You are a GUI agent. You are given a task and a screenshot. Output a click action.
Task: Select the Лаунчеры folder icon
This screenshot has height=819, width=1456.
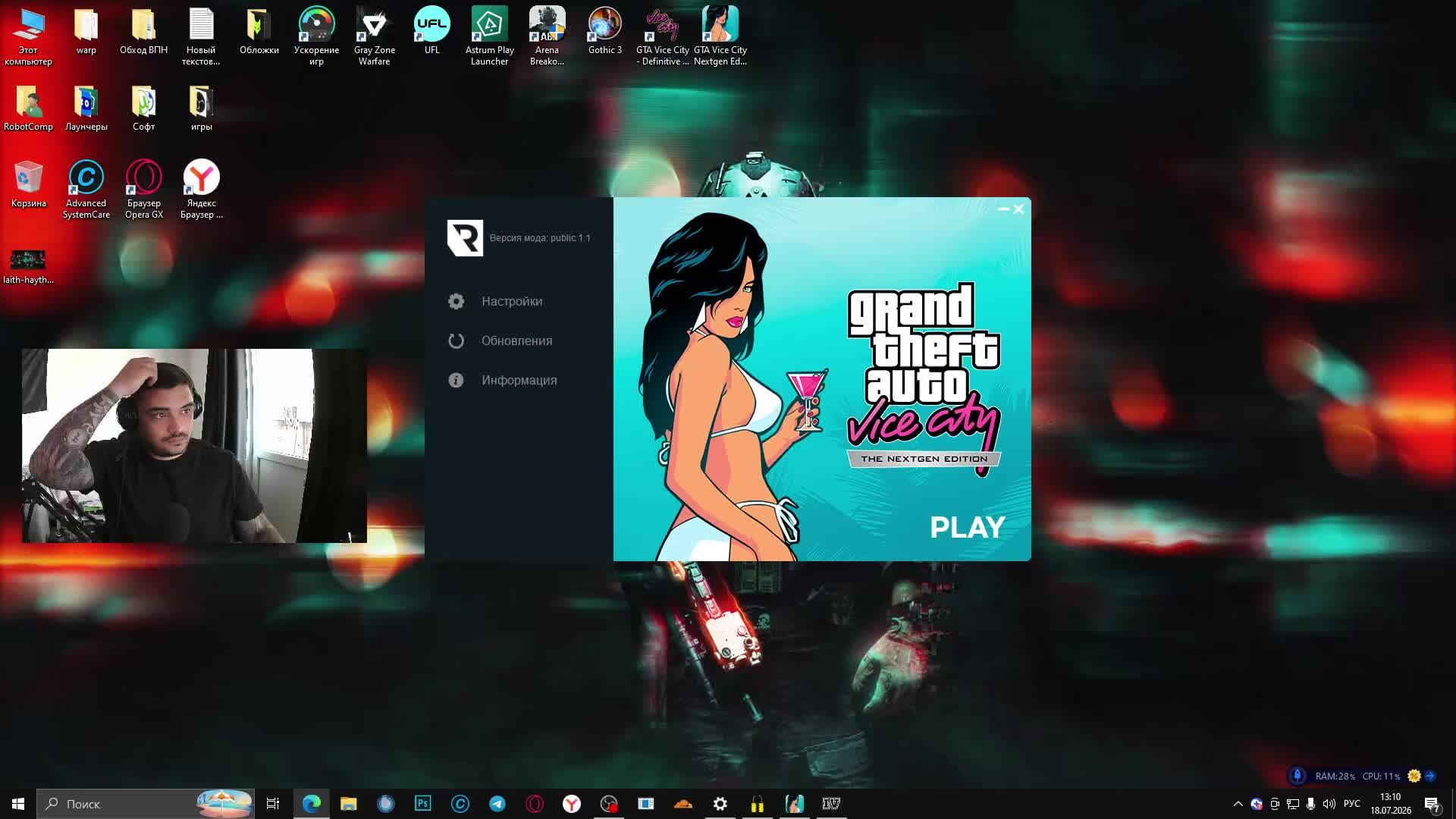(x=86, y=108)
